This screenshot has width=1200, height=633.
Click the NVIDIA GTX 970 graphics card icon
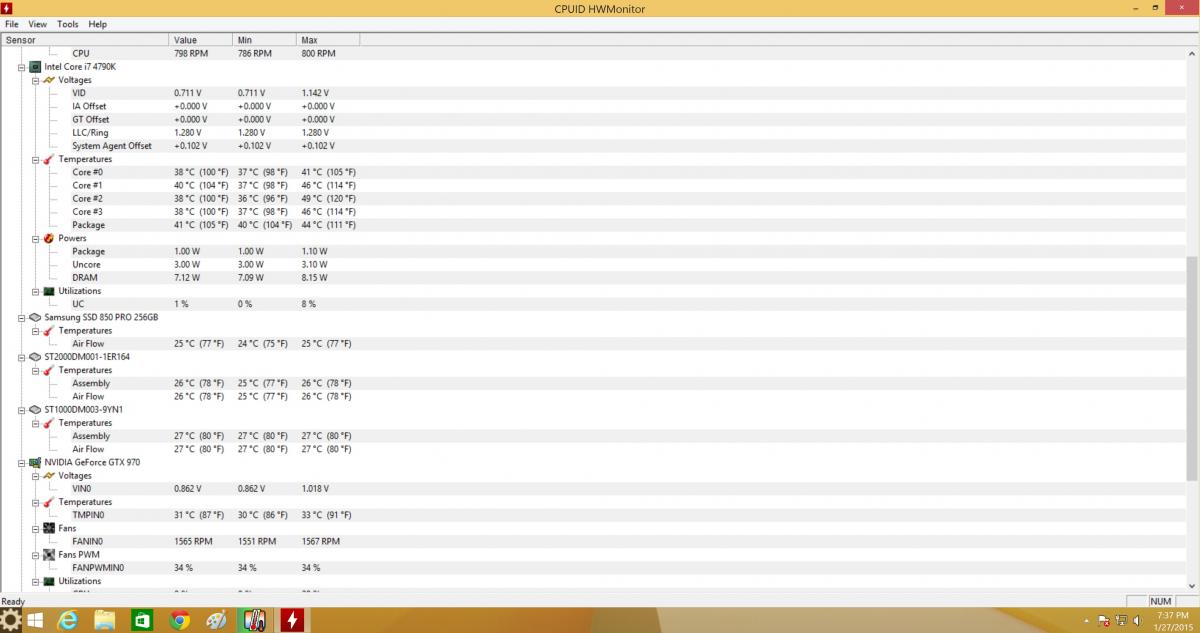click(x=35, y=463)
